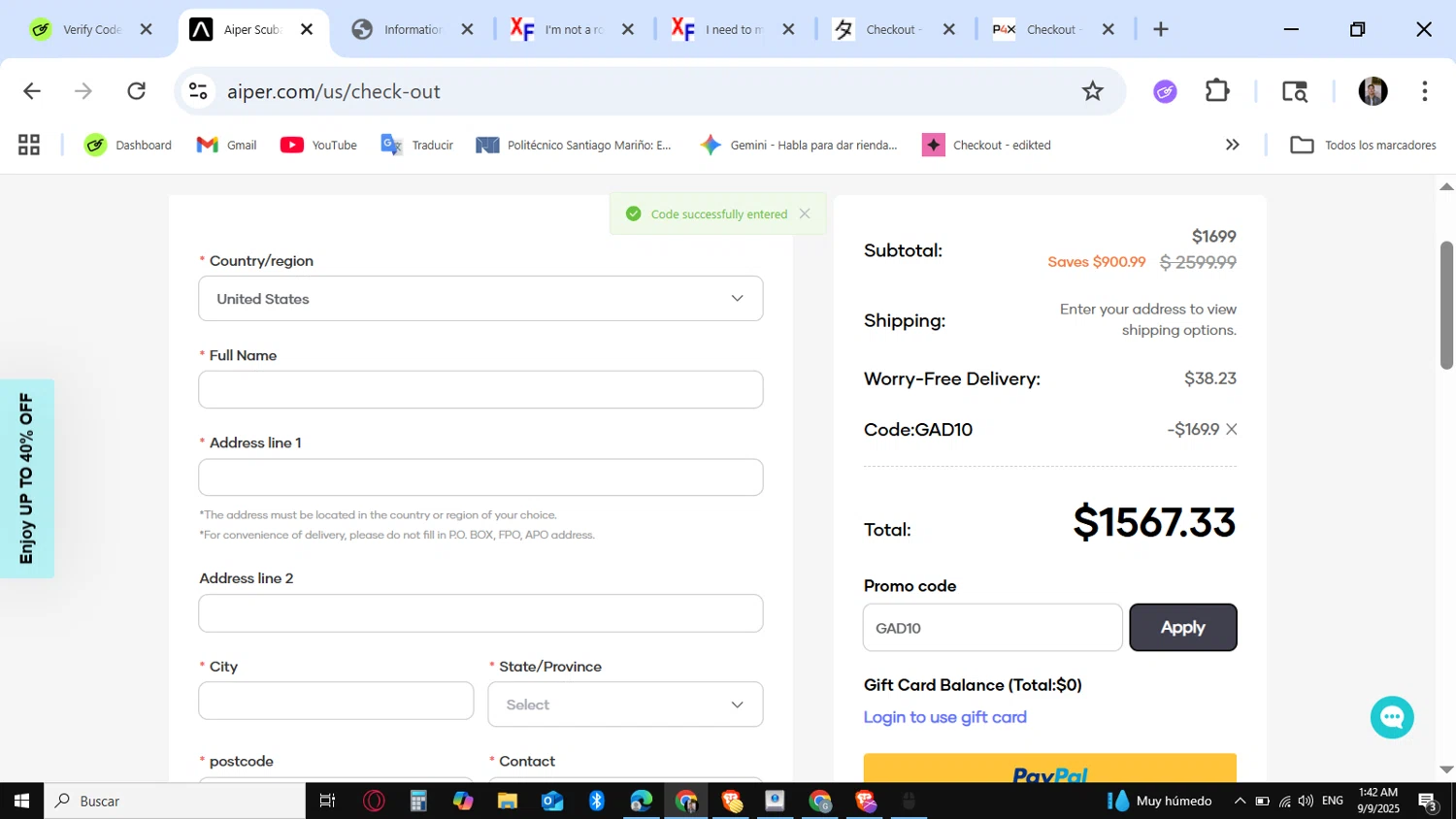Bookmark this page with the star icon
The image size is (1456, 819).
pyautogui.click(x=1093, y=91)
